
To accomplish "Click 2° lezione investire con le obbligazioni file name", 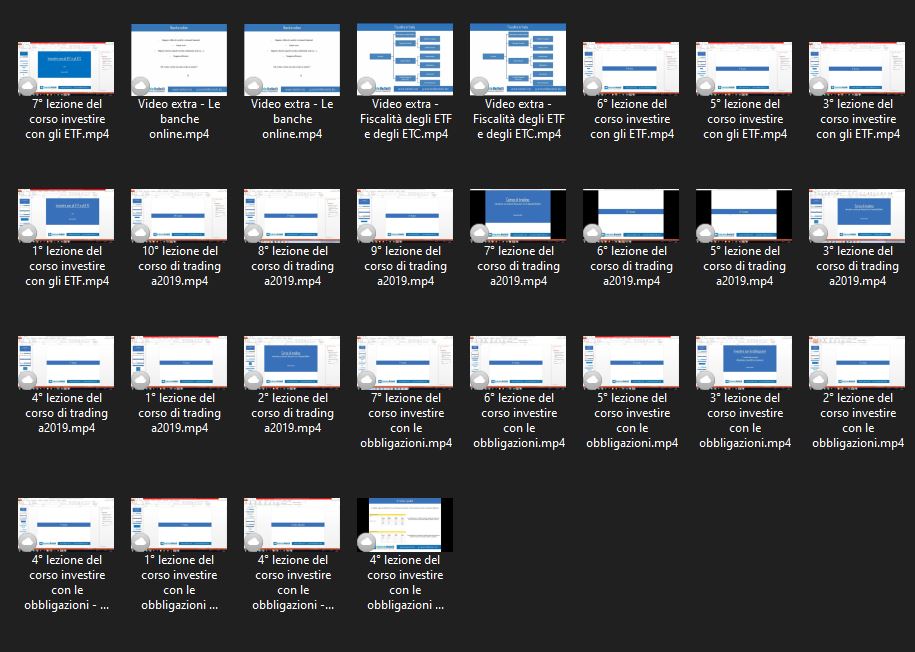I will 857,420.
